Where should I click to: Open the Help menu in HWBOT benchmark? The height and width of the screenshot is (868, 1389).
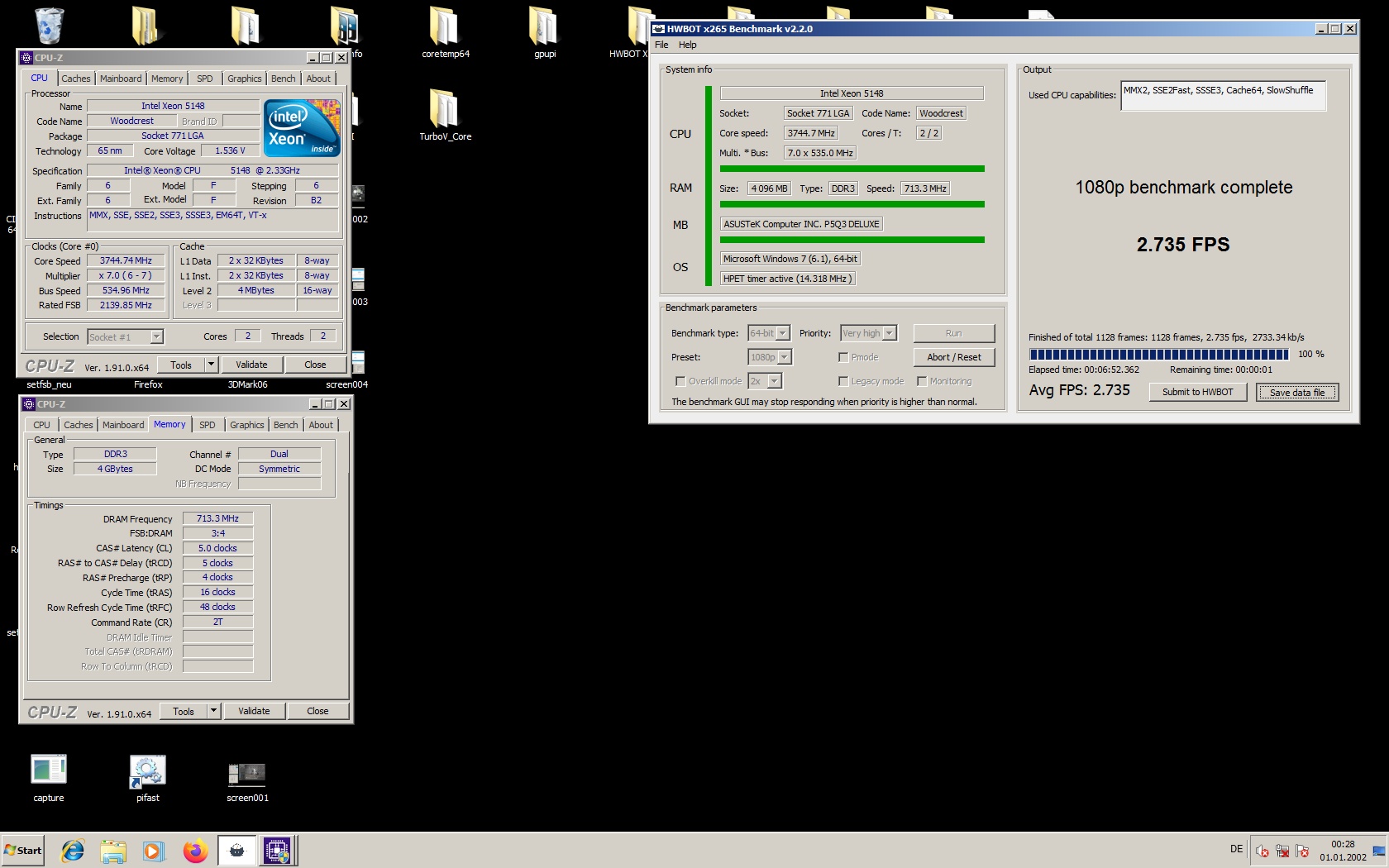(x=688, y=45)
